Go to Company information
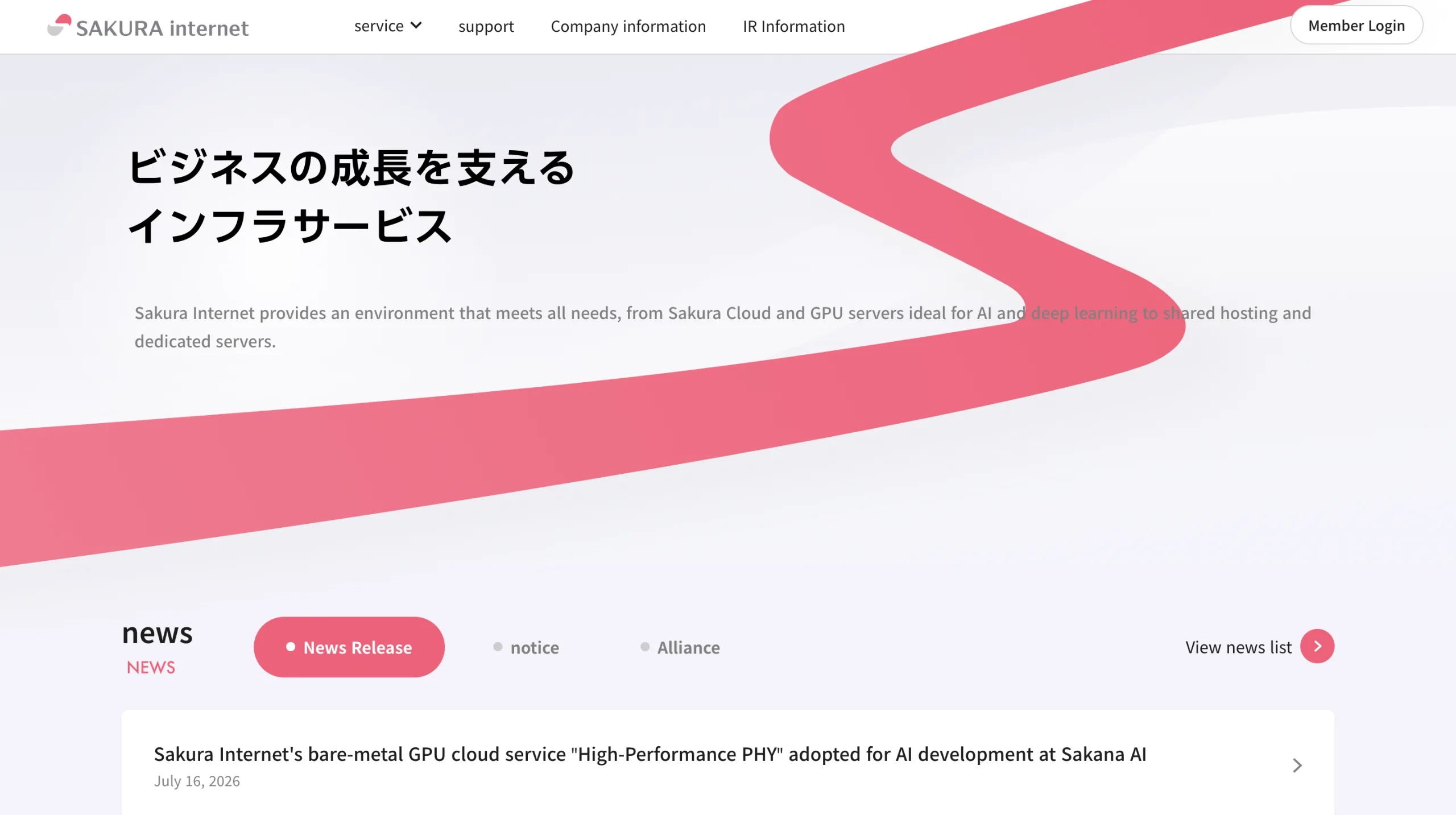 628,26
